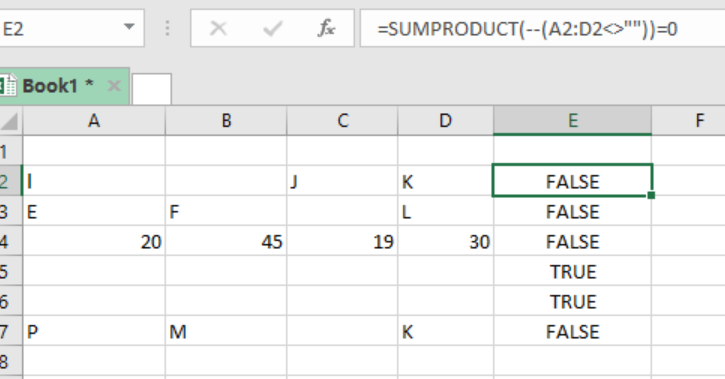725x379 pixels.
Task: Select cell B4 containing 45
Action: 226,241
